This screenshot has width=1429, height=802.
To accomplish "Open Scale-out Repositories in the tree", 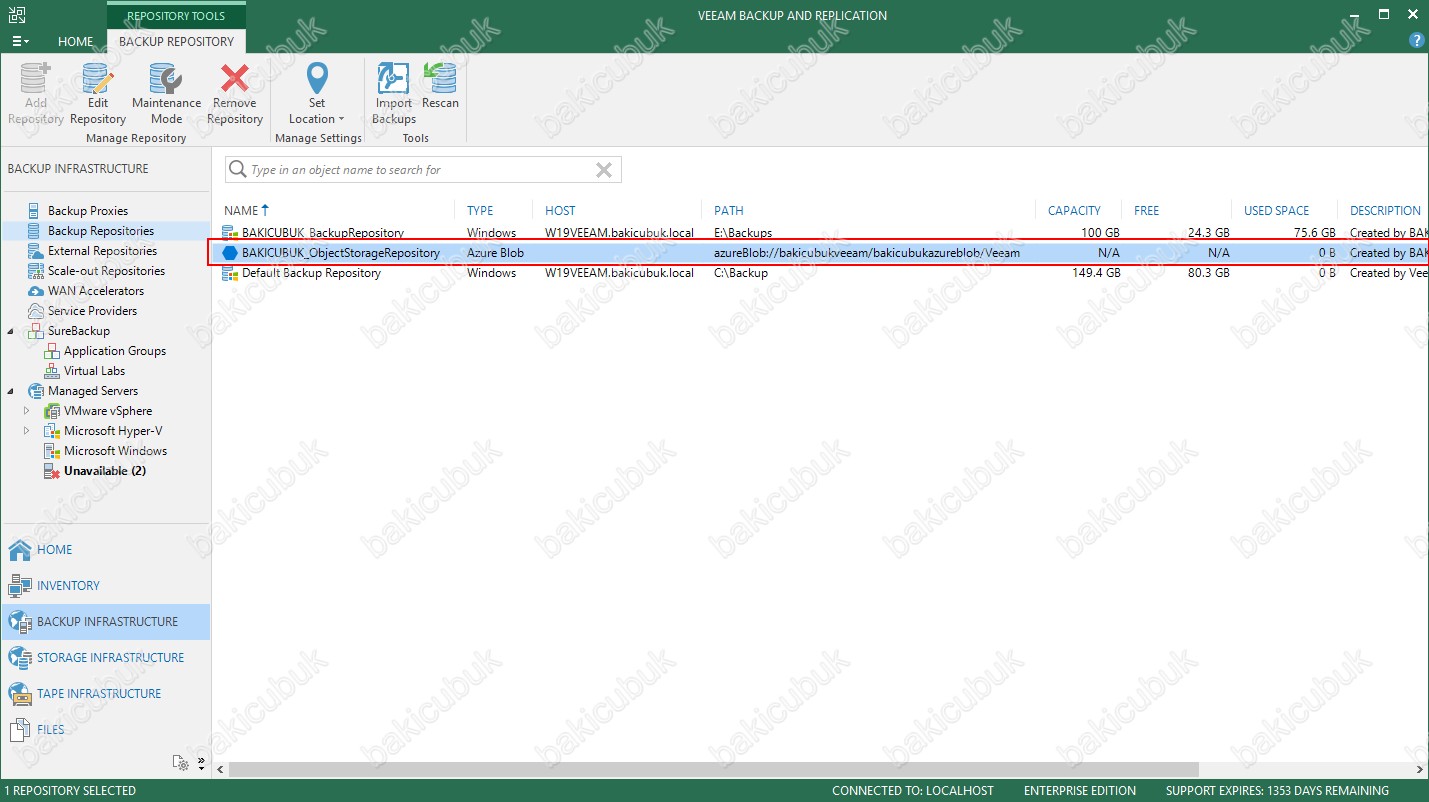I will point(106,271).
